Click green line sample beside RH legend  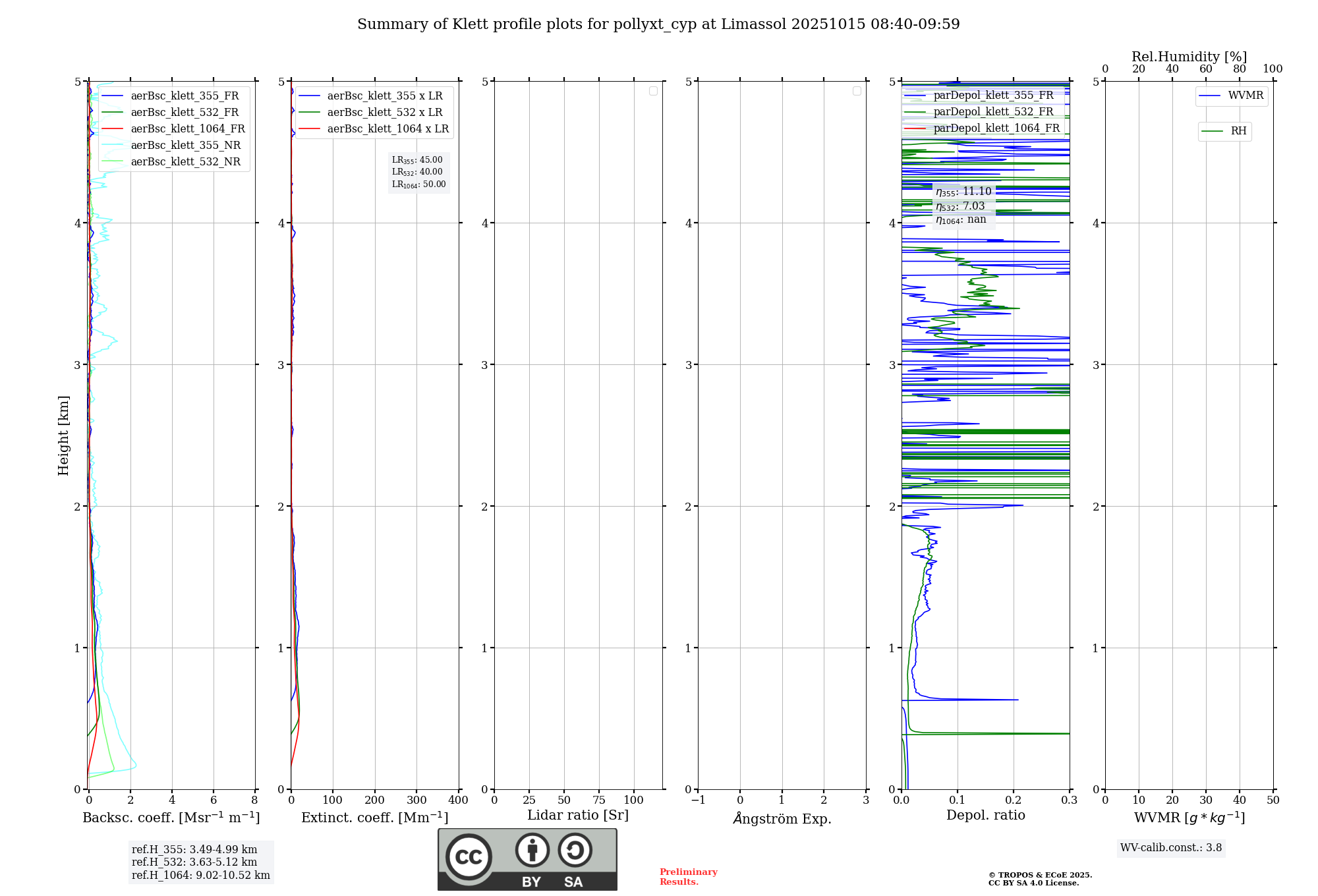click(x=1213, y=131)
